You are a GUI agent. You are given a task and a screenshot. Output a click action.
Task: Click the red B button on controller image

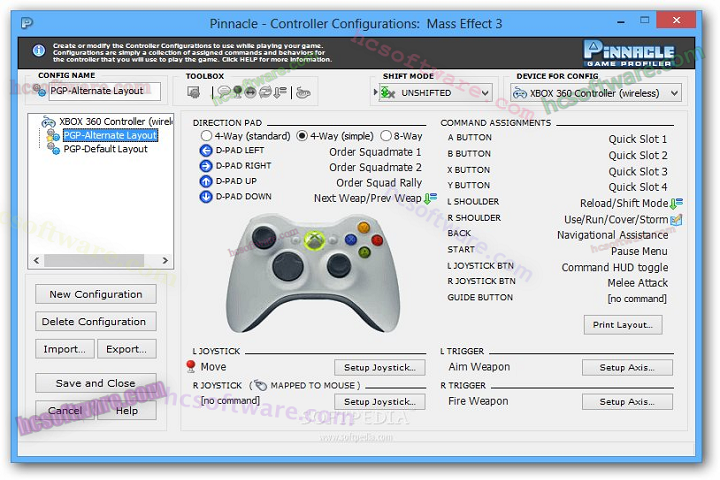(377, 240)
